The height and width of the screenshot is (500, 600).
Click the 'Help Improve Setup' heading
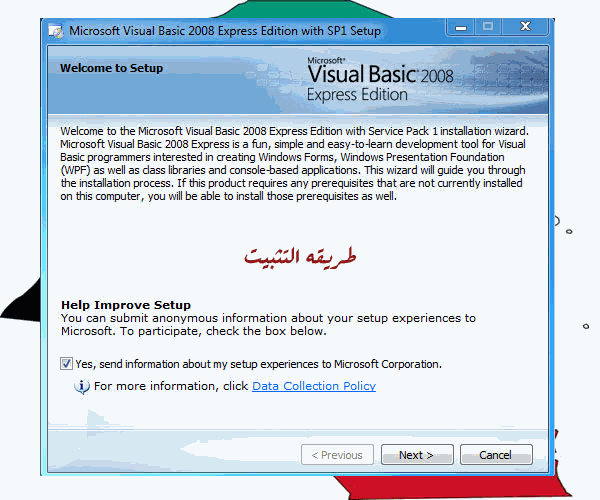[x=126, y=305]
